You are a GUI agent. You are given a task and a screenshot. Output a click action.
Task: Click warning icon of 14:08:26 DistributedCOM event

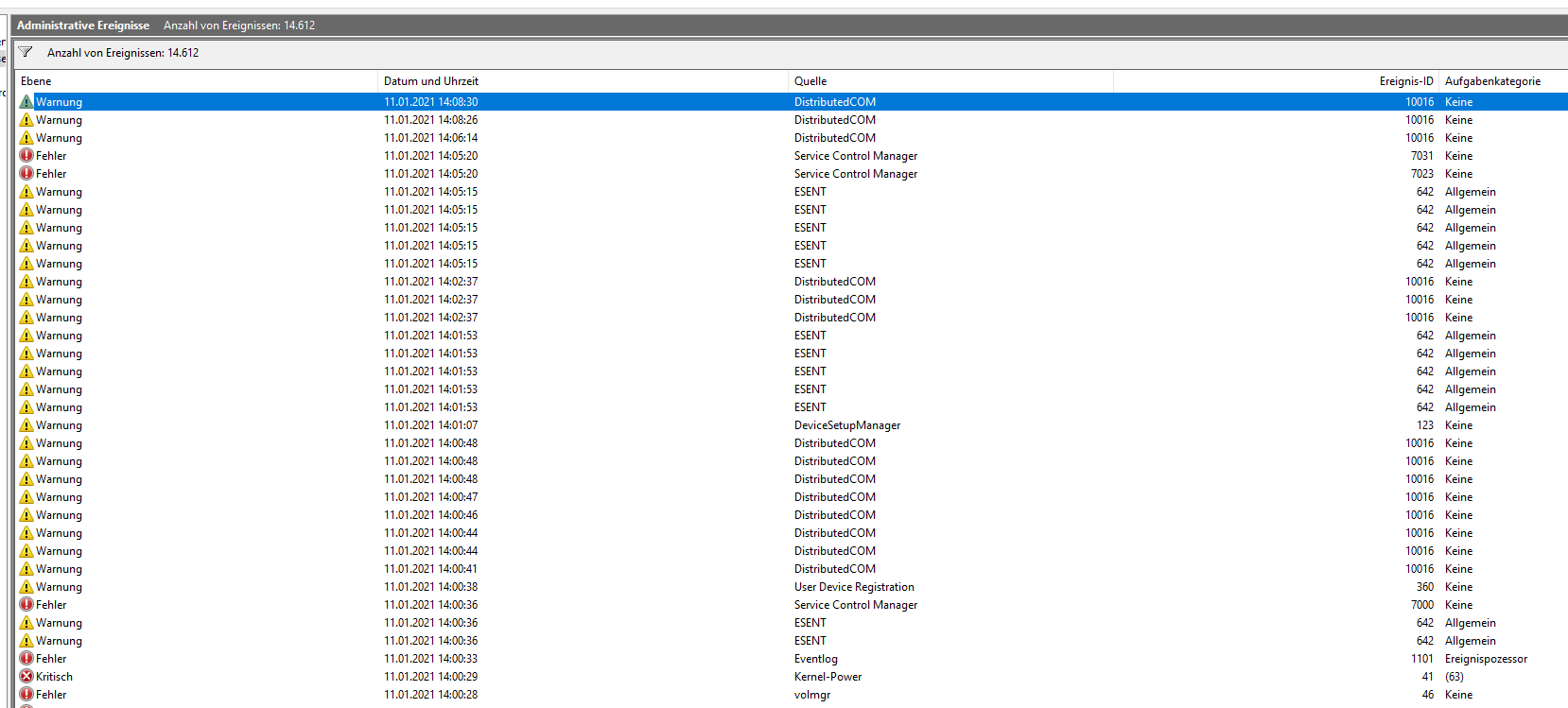(x=26, y=119)
